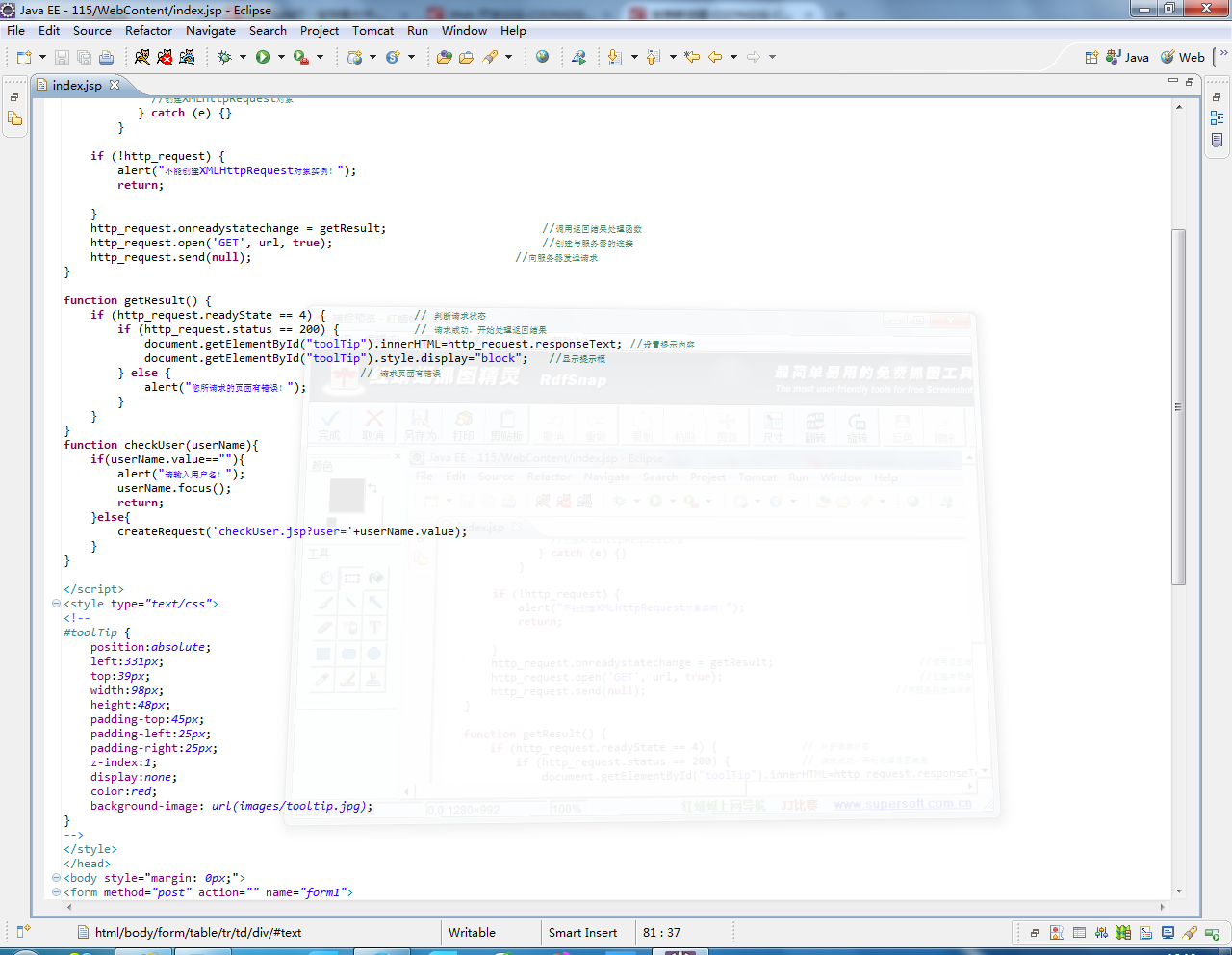
Task: Open the Web Browser globe icon
Action: click(x=543, y=57)
